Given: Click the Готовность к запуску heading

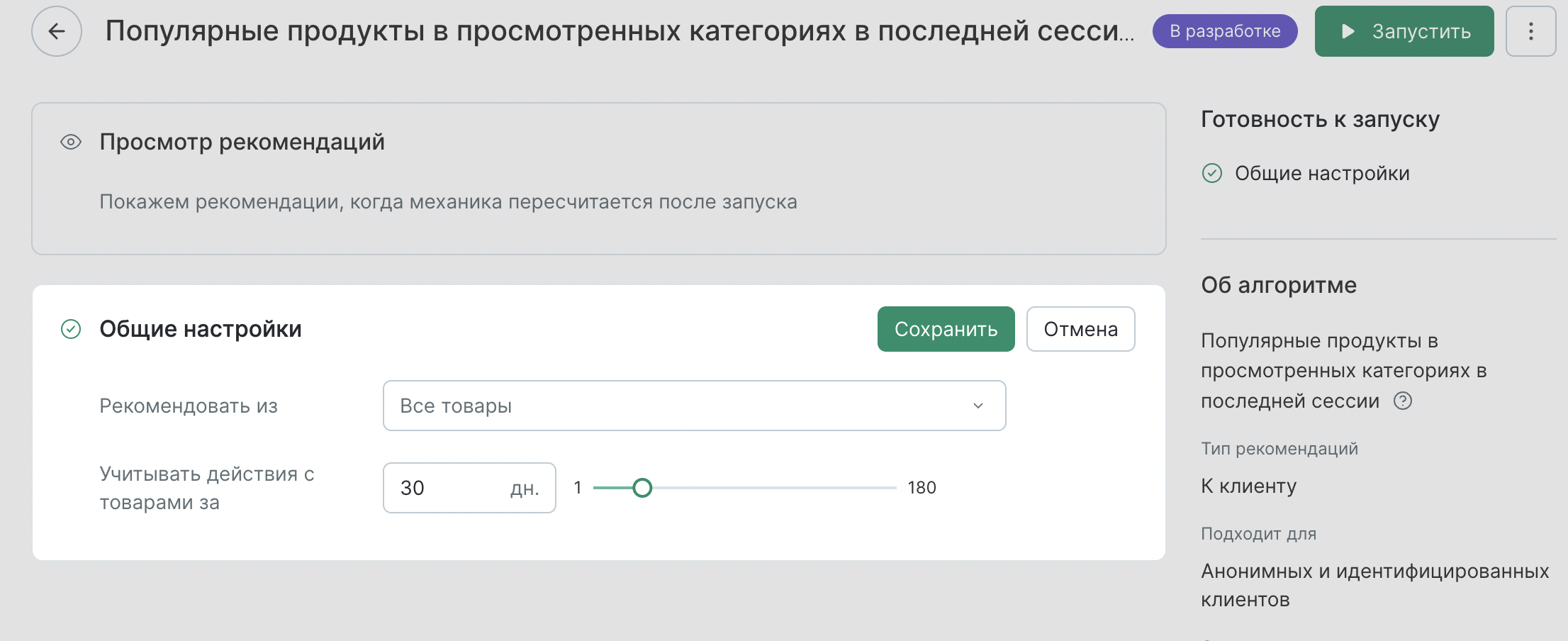Looking at the screenshot, I should point(1320,119).
